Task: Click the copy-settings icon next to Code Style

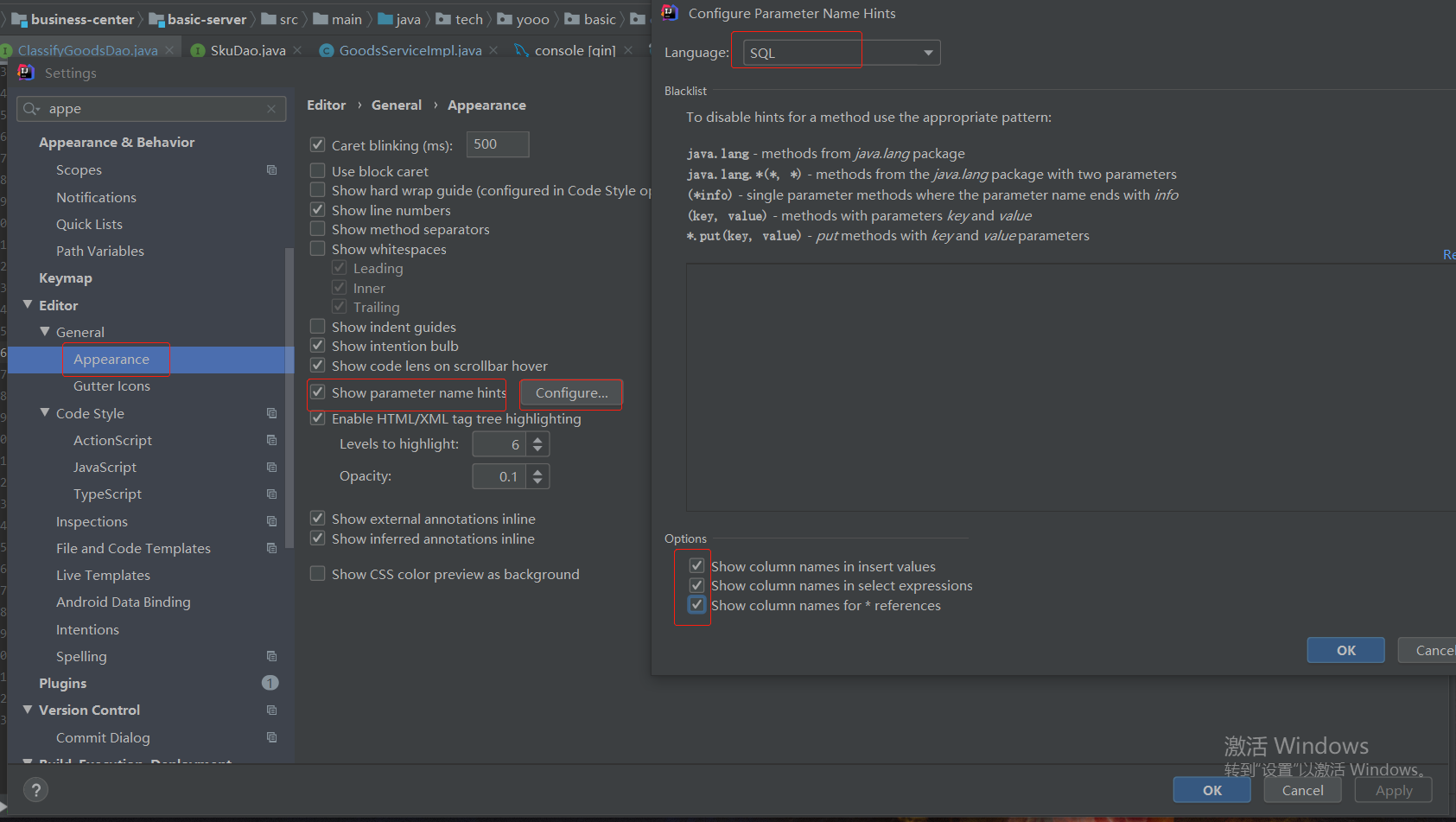Action: pyautogui.click(x=271, y=413)
